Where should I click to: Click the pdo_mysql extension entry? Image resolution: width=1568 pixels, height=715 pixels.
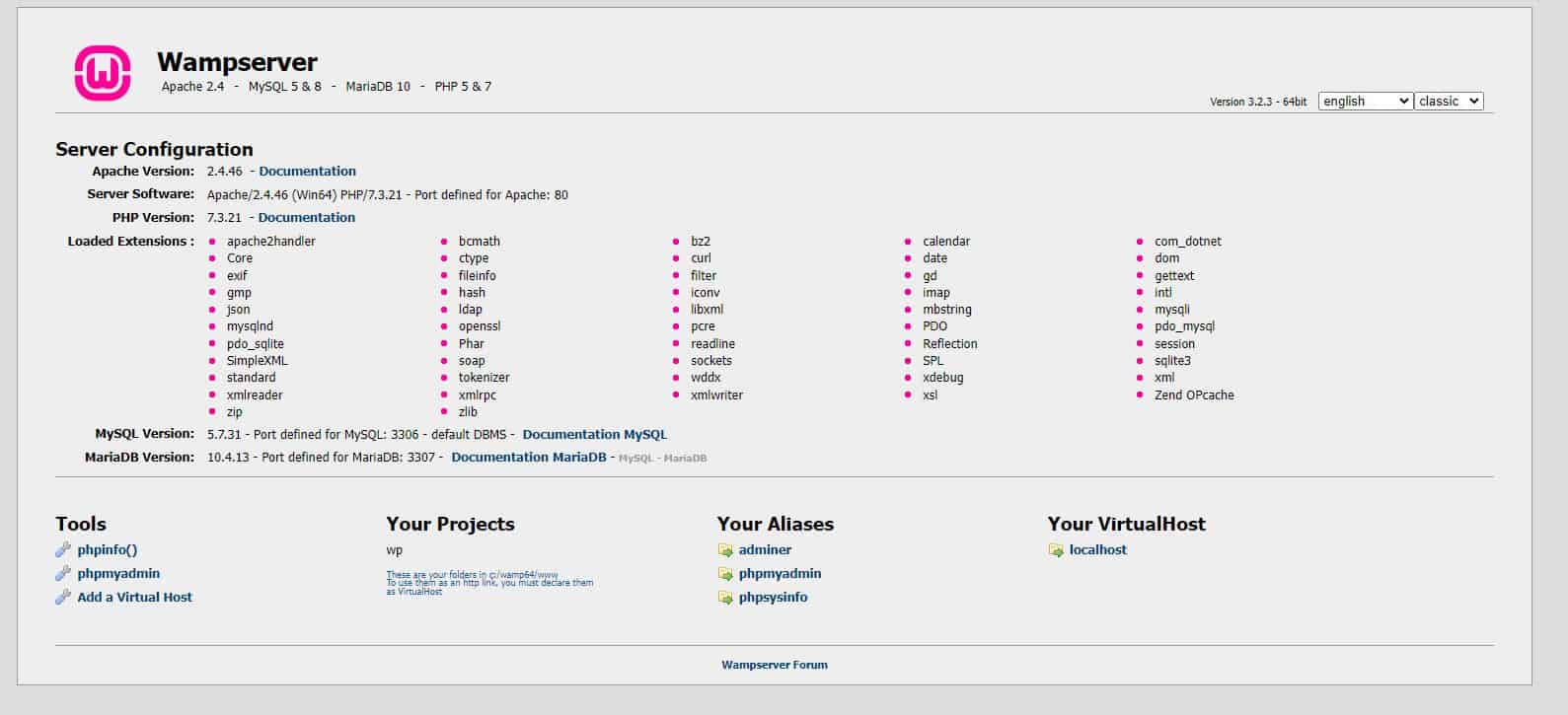click(x=1184, y=326)
